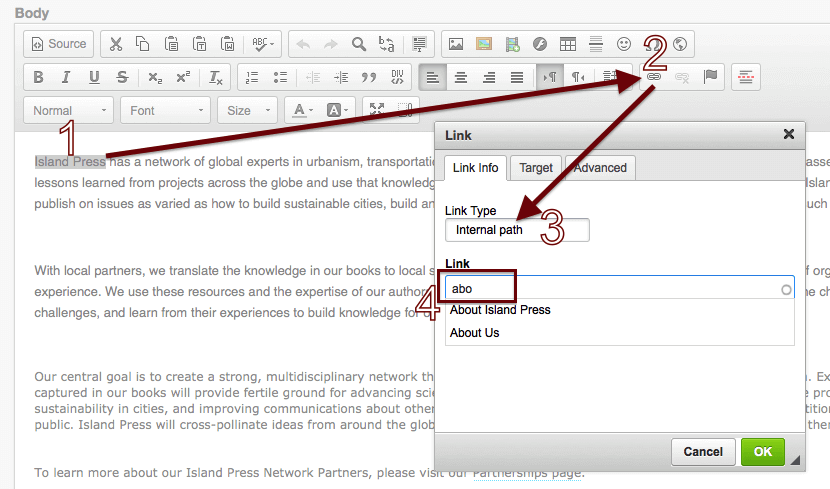Toggle the block quote icon
This screenshot has height=489, width=830.
(x=369, y=77)
